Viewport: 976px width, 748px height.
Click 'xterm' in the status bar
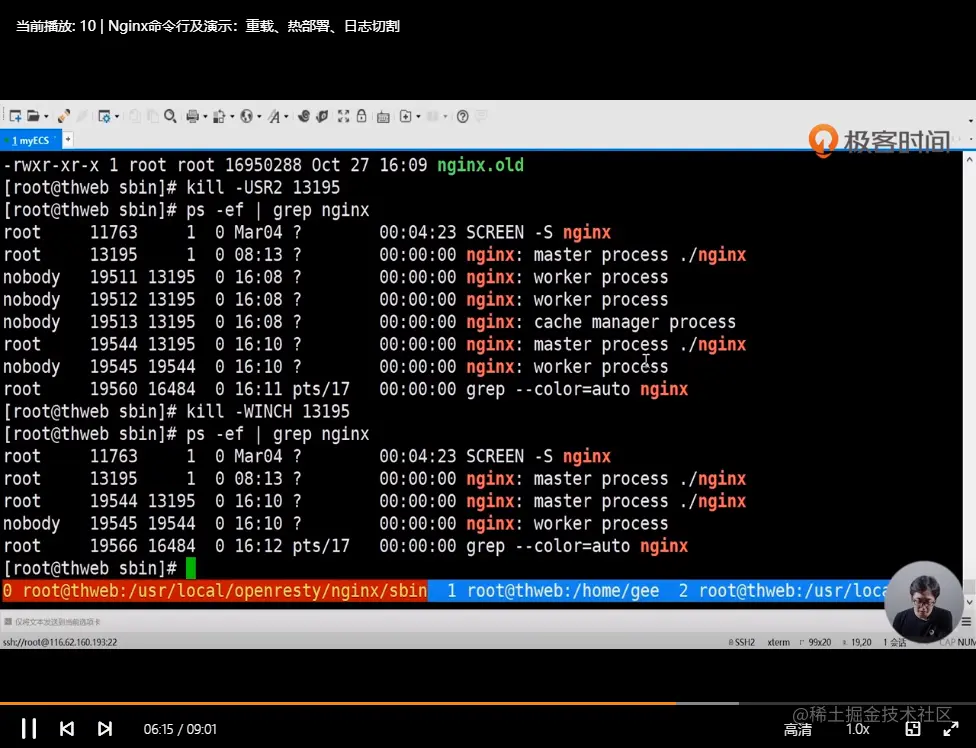click(x=779, y=642)
